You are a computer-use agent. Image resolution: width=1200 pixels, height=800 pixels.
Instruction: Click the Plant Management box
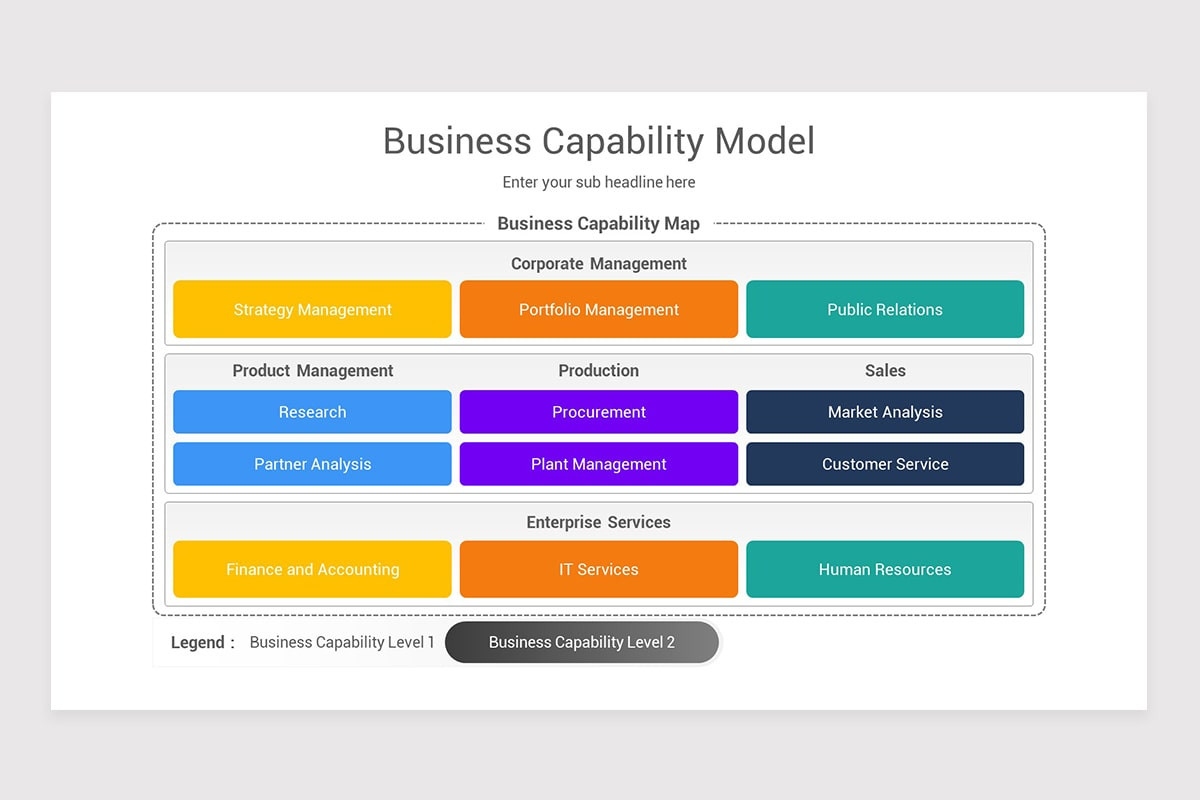[x=598, y=464]
